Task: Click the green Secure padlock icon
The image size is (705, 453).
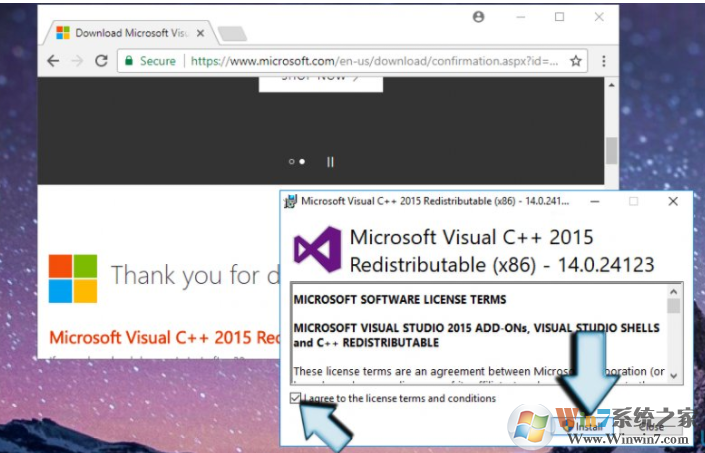Action: (128, 61)
